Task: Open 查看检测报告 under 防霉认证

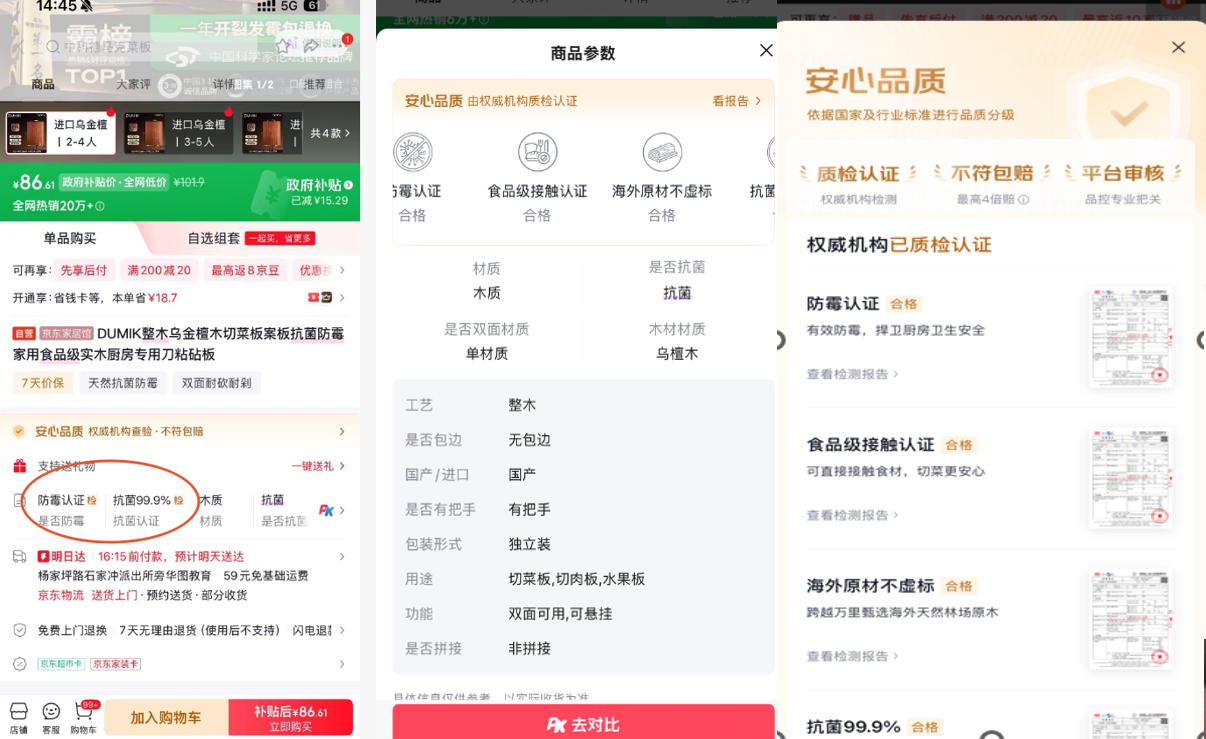Action: tap(852, 374)
